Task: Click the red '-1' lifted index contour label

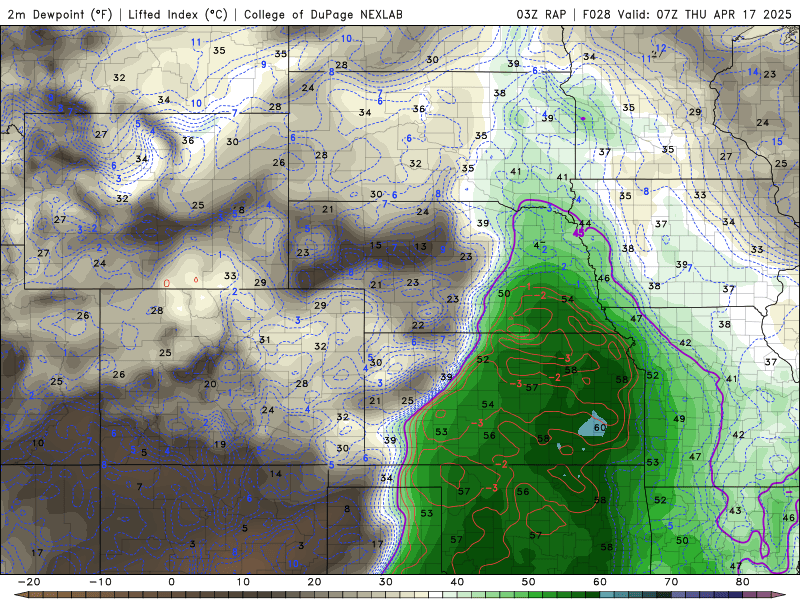Action: click(527, 286)
